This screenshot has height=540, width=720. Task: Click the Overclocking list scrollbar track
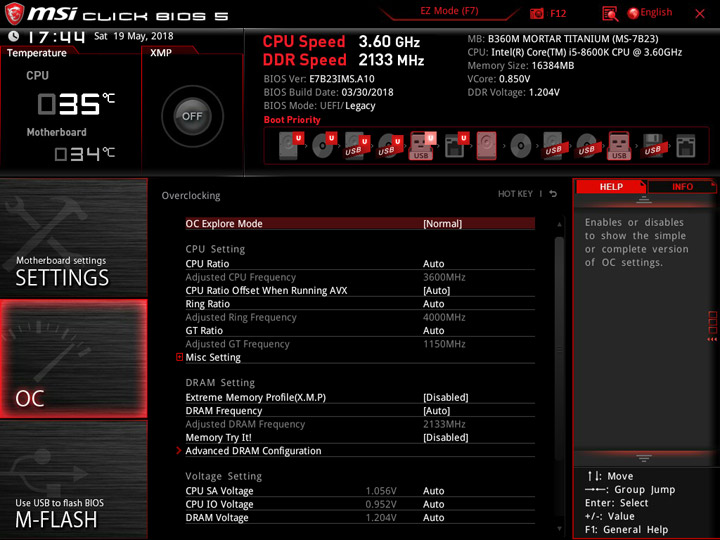point(559,377)
